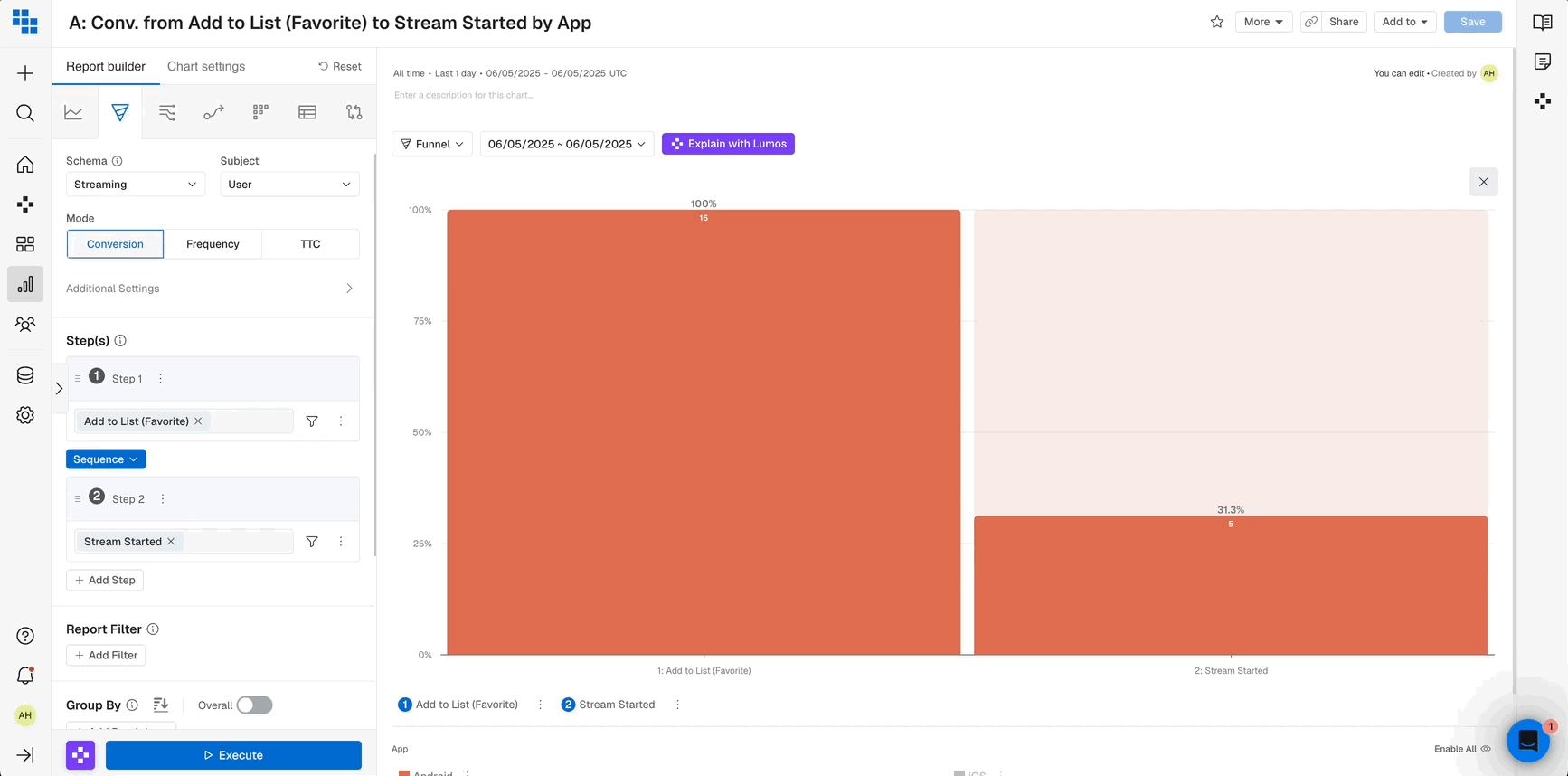Select the last report type icon in builder row
The width and height of the screenshot is (1568, 776).
354,112
